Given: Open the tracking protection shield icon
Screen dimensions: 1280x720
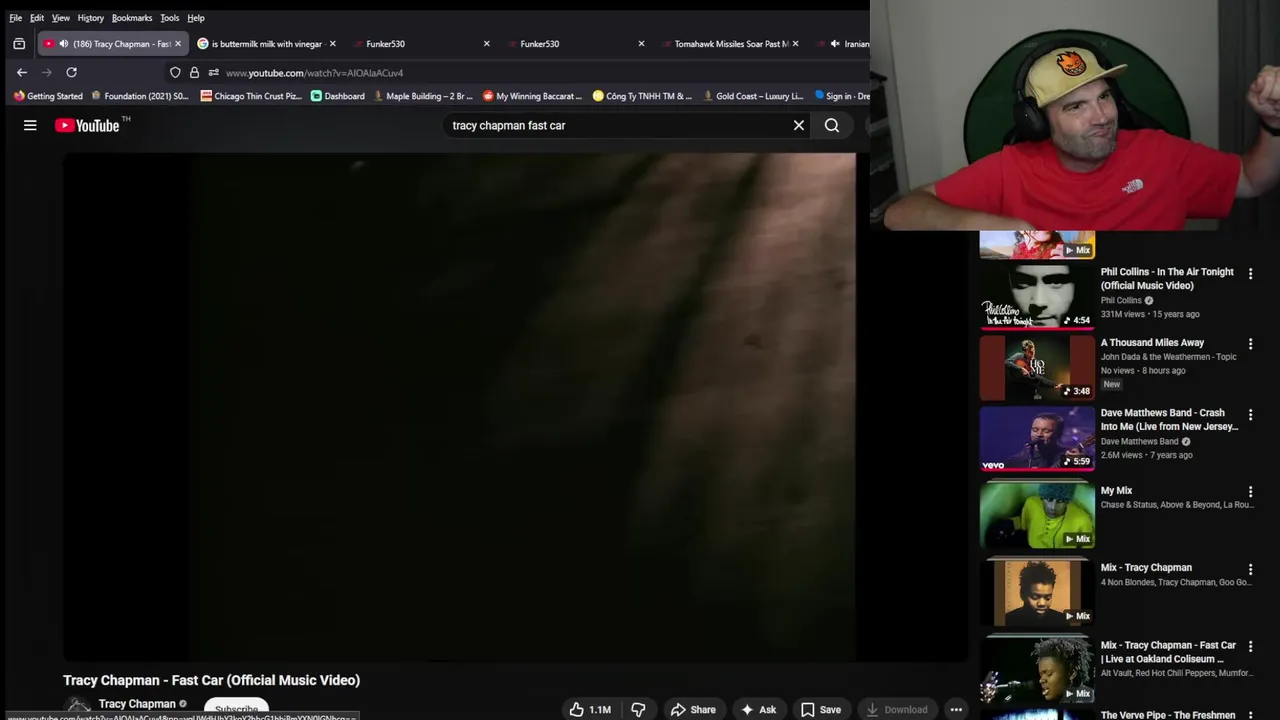Looking at the screenshot, I should point(175,72).
